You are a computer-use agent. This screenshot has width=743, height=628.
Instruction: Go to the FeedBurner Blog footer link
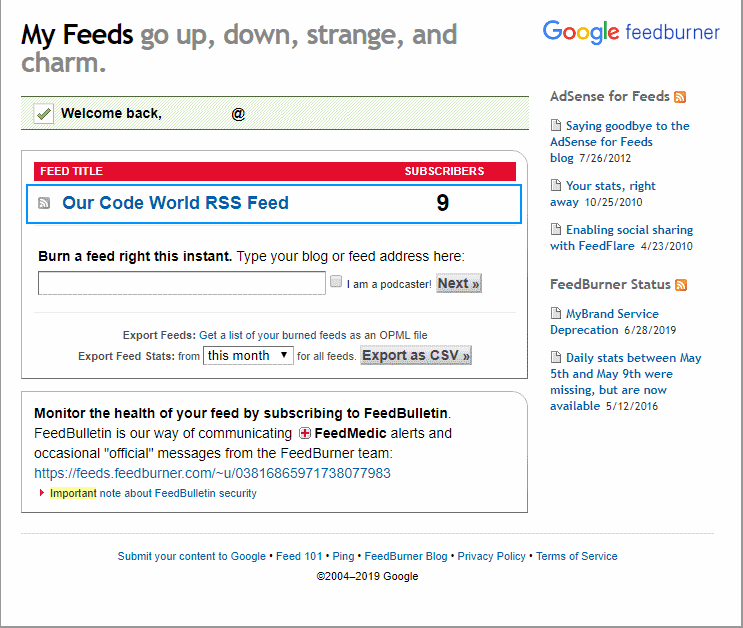coord(406,556)
